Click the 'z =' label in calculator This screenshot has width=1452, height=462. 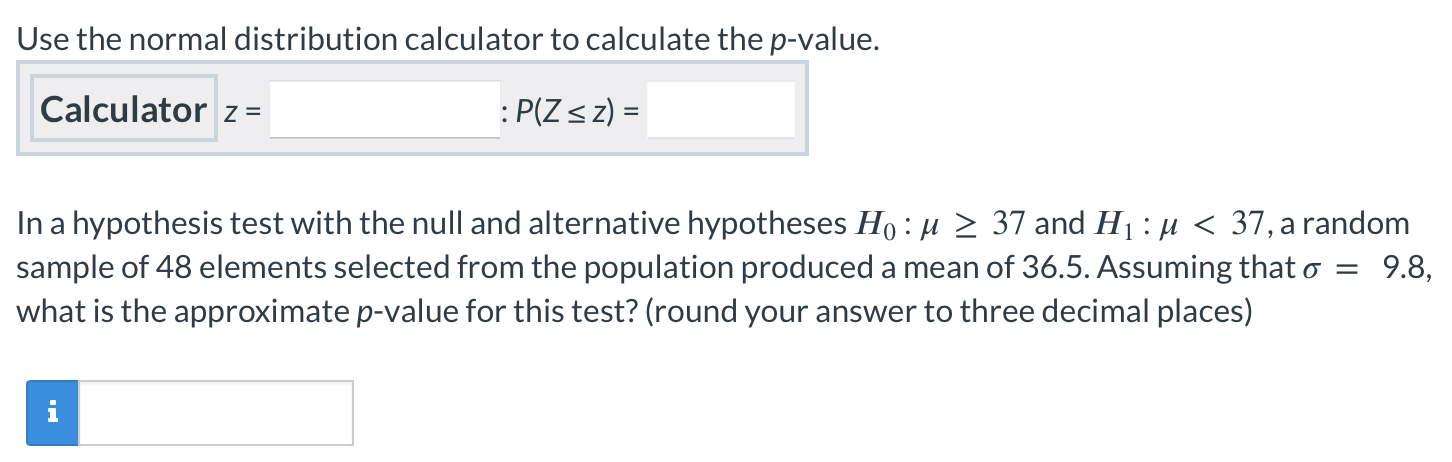coord(240,111)
